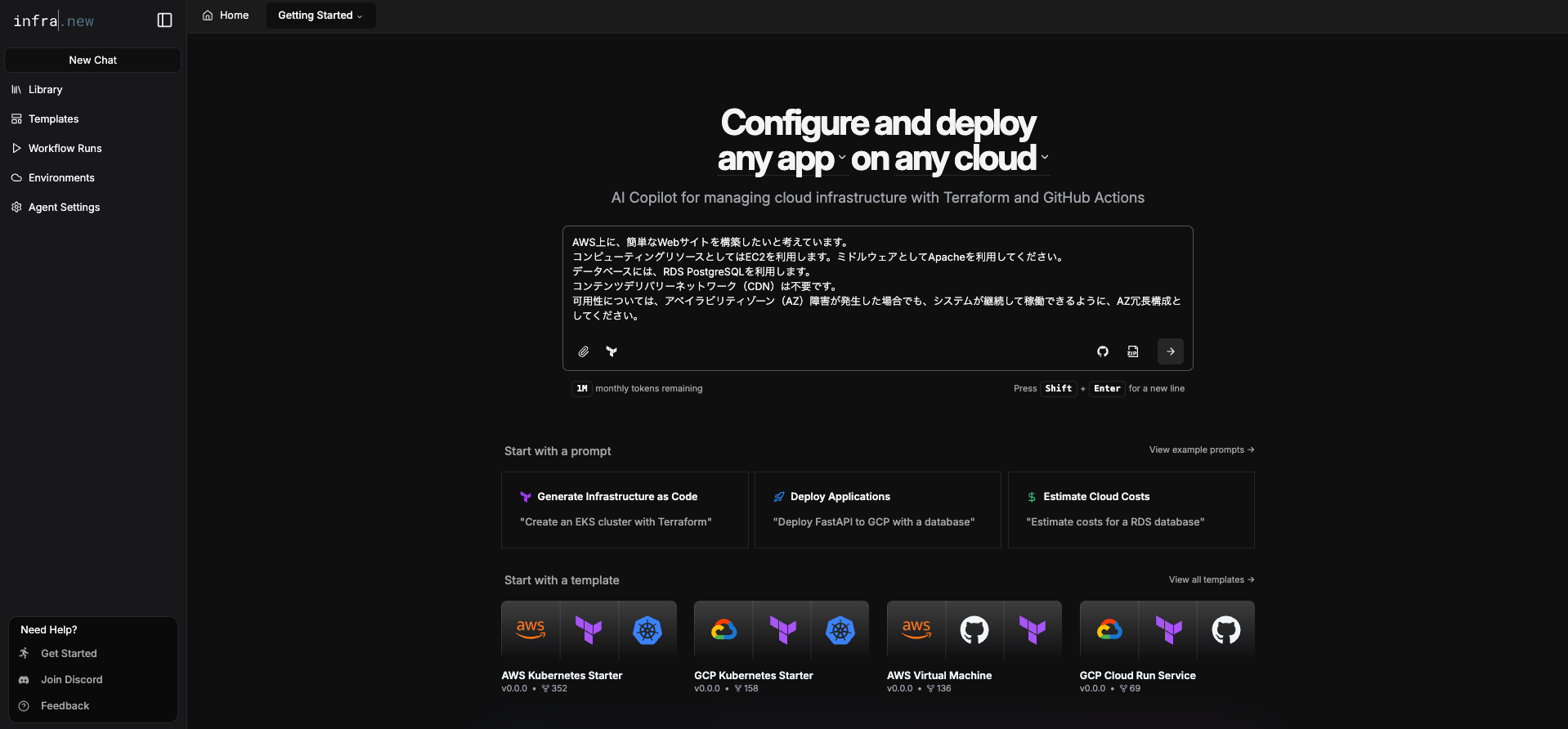The height and width of the screenshot is (729, 1568).
Task: Click the Get Started running person icon
Action: [x=24, y=653]
